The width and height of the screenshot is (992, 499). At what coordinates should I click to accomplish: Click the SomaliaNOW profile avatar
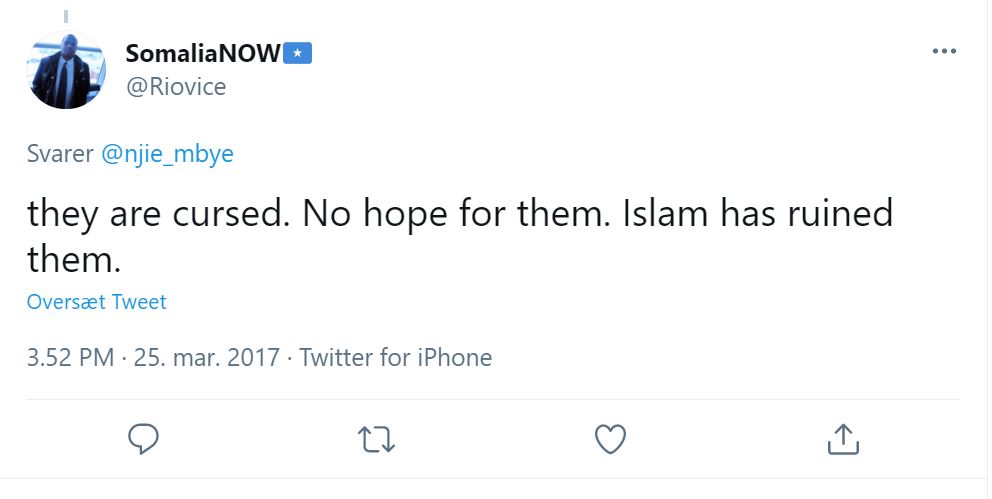pyautogui.click(x=68, y=70)
